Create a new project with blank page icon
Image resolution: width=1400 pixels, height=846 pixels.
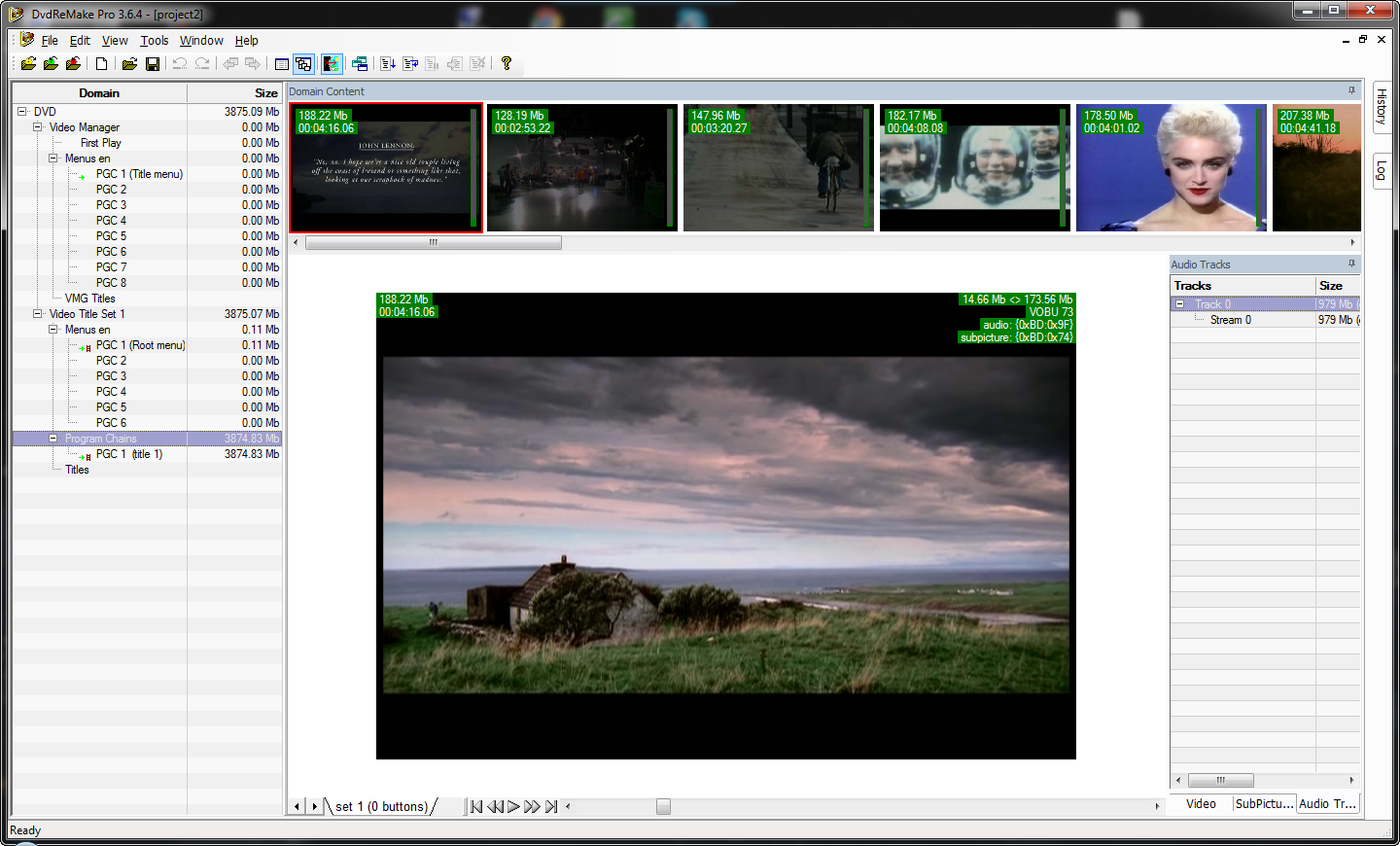pos(101,64)
